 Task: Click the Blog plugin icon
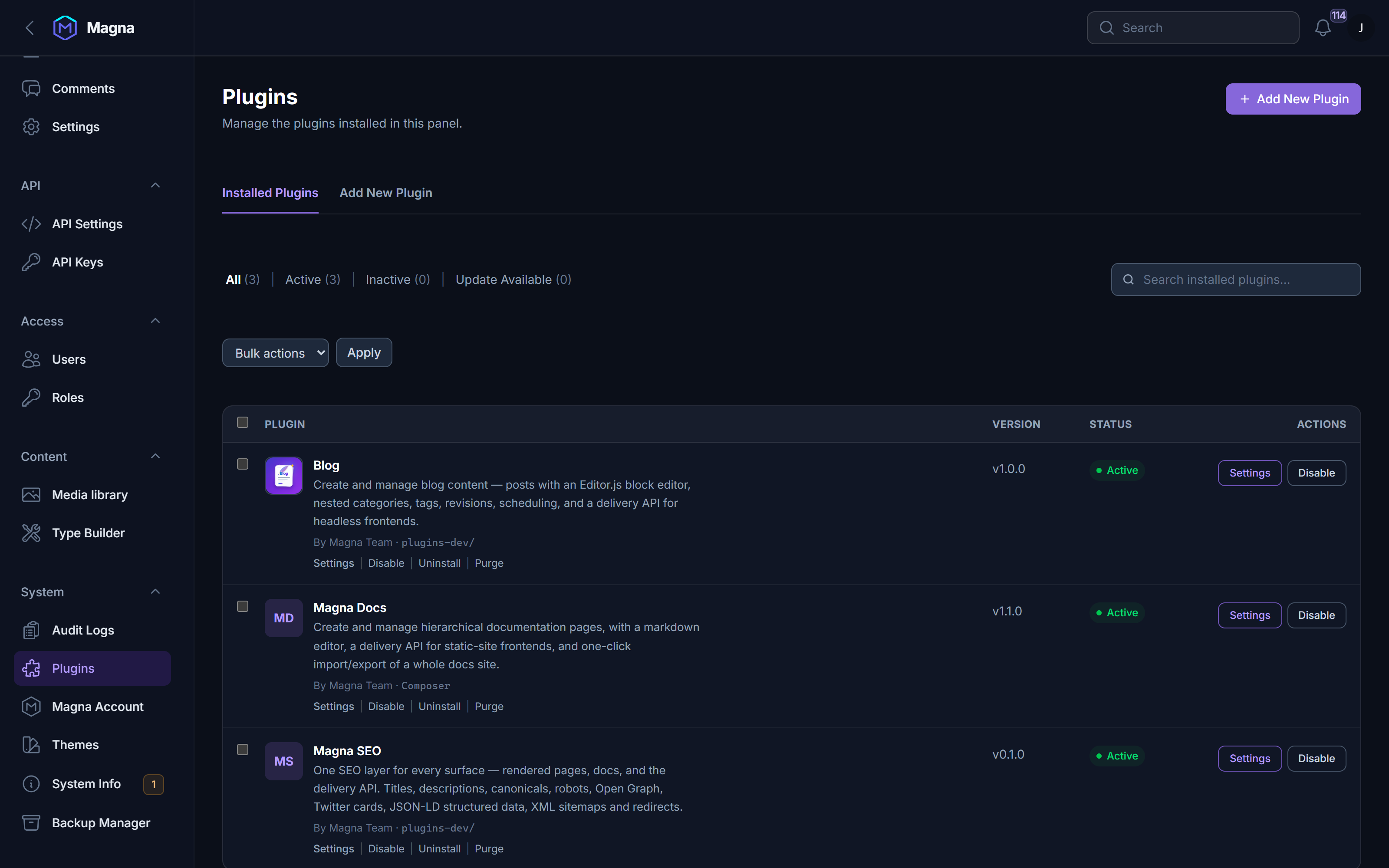(x=283, y=475)
